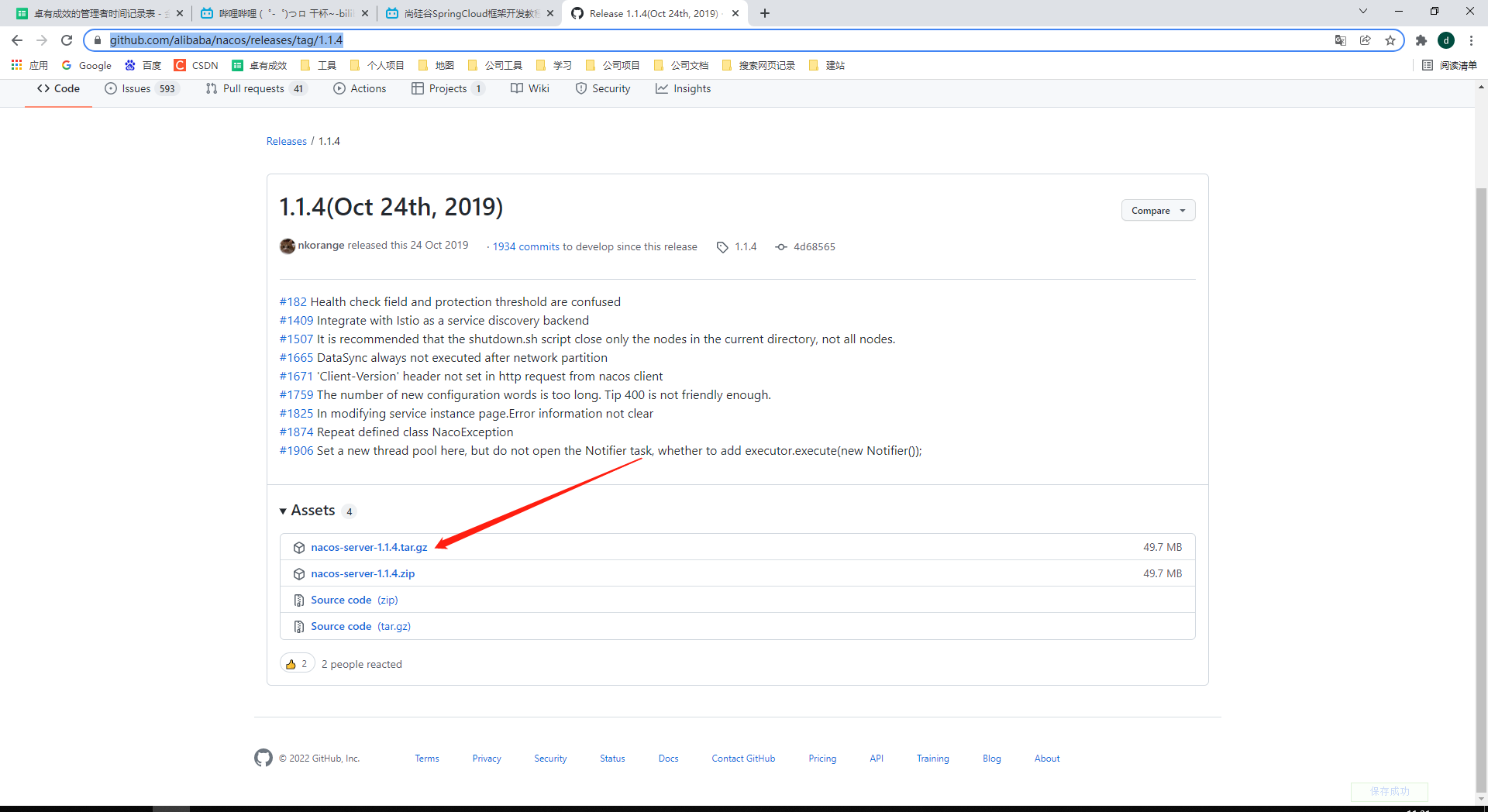This screenshot has height=812, width=1488.
Task: Click package icon beside nacos-server-1.1.4.tar.gz
Action: pyautogui.click(x=299, y=548)
